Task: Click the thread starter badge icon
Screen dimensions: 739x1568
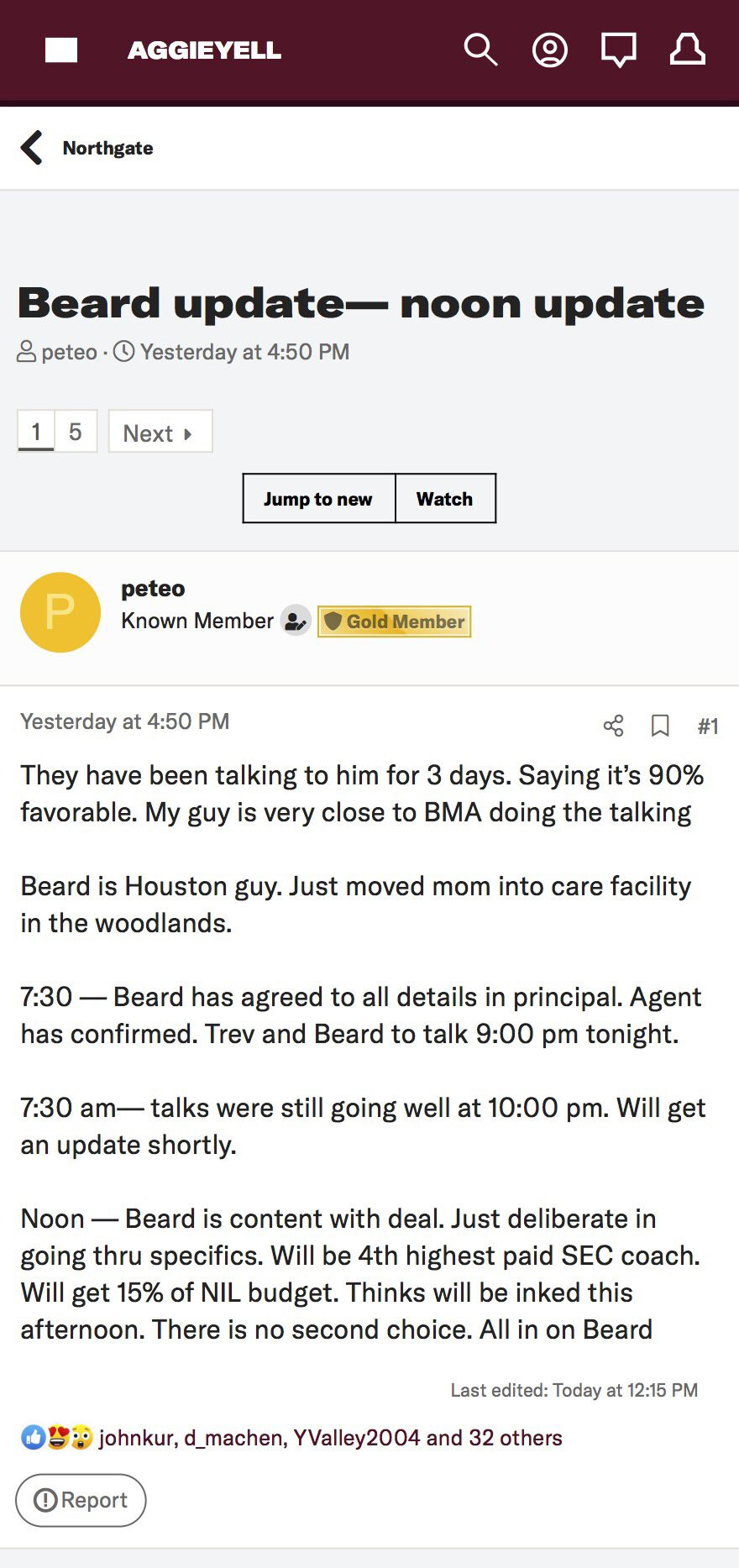Action: tap(295, 621)
